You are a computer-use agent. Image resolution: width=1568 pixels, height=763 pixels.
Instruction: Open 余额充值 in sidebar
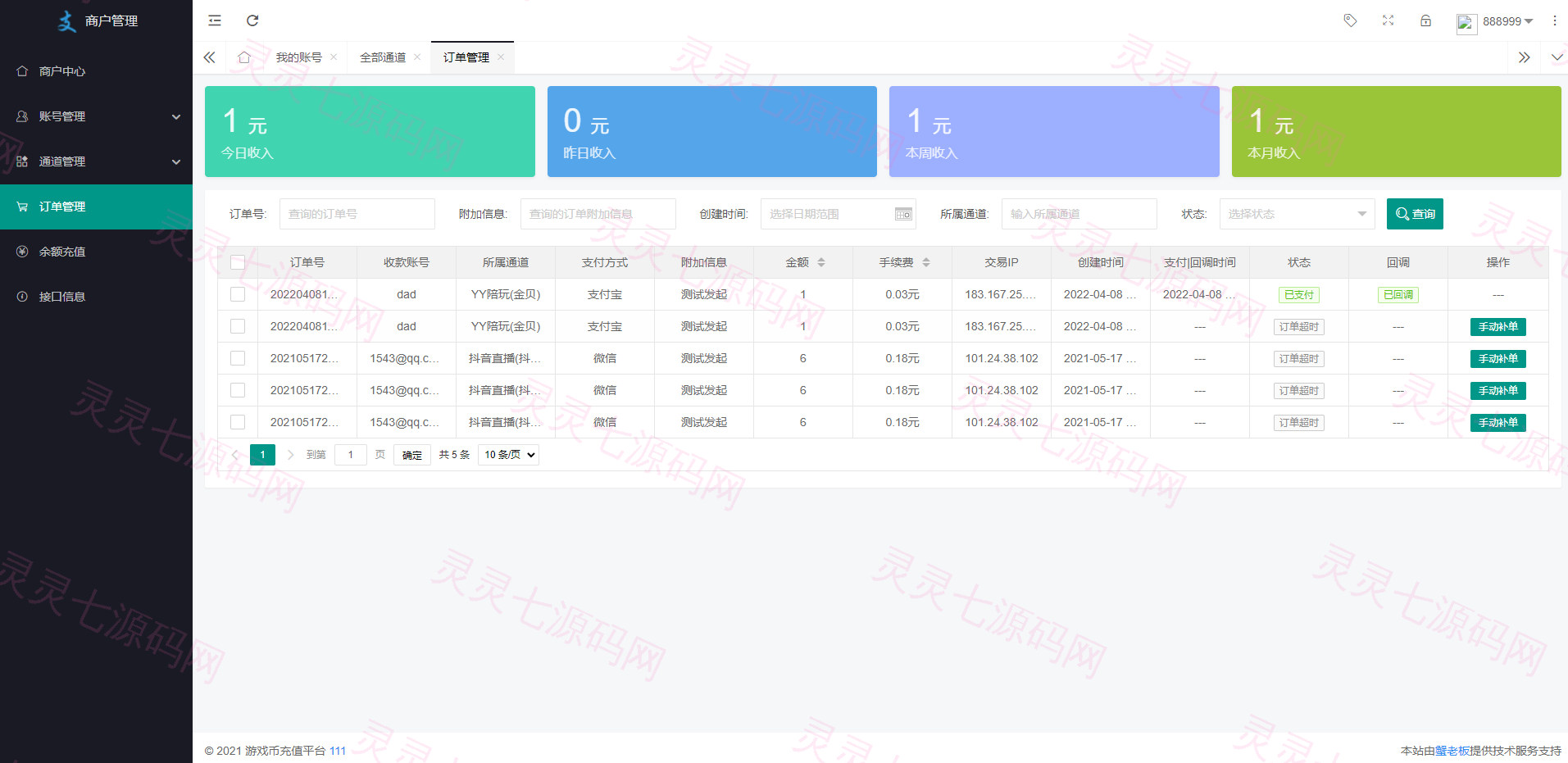[x=96, y=252]
